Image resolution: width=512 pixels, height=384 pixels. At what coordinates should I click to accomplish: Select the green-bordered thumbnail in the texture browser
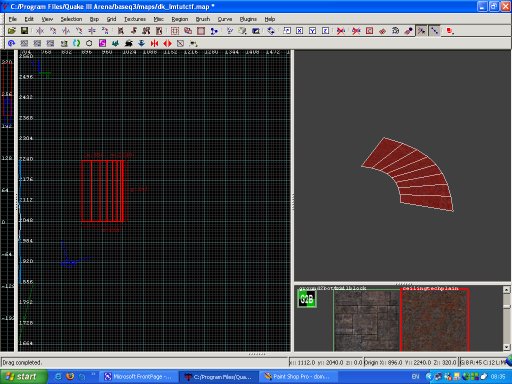(307, 299)
